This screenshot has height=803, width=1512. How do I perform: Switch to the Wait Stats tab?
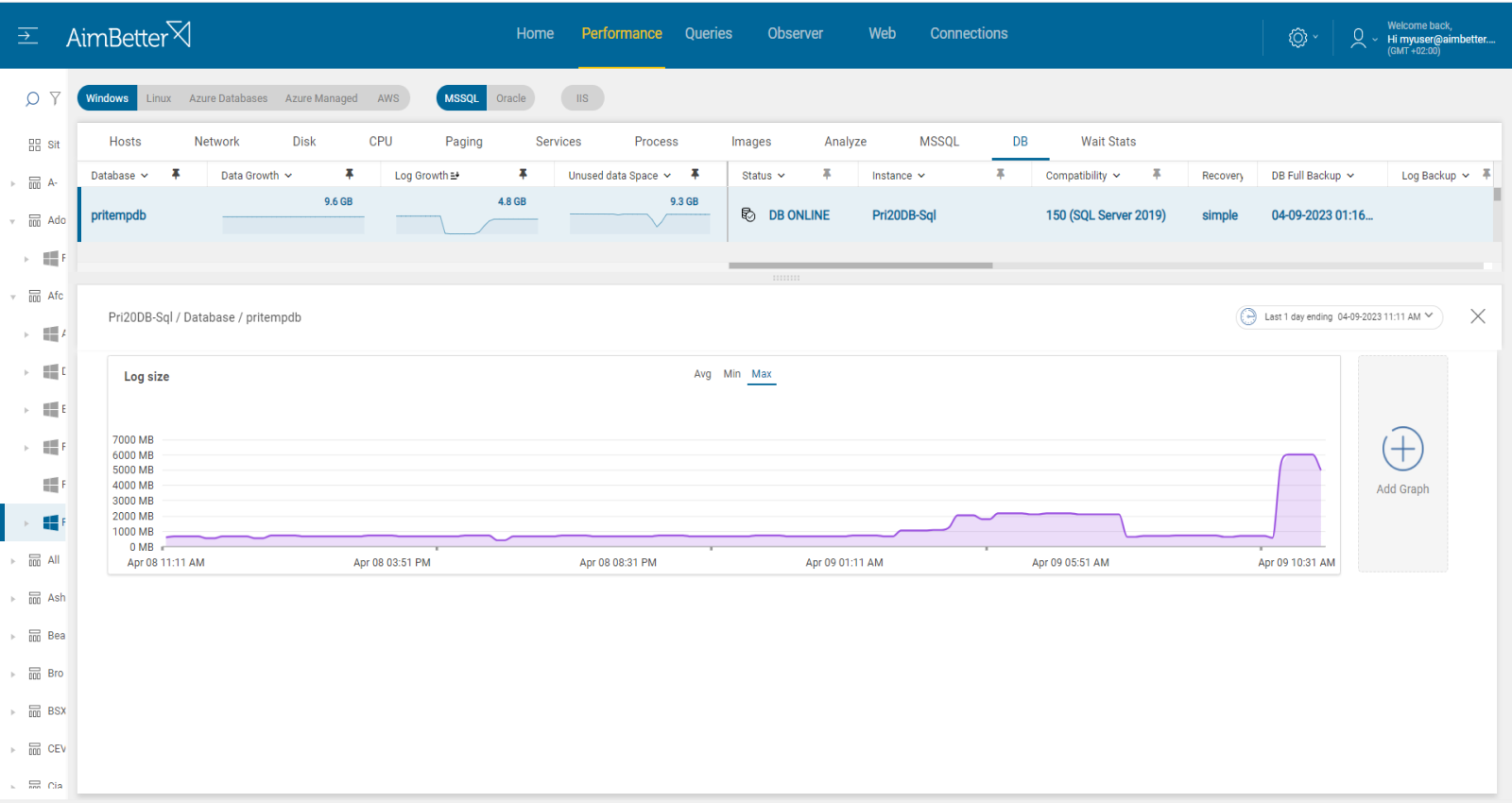1108,142
